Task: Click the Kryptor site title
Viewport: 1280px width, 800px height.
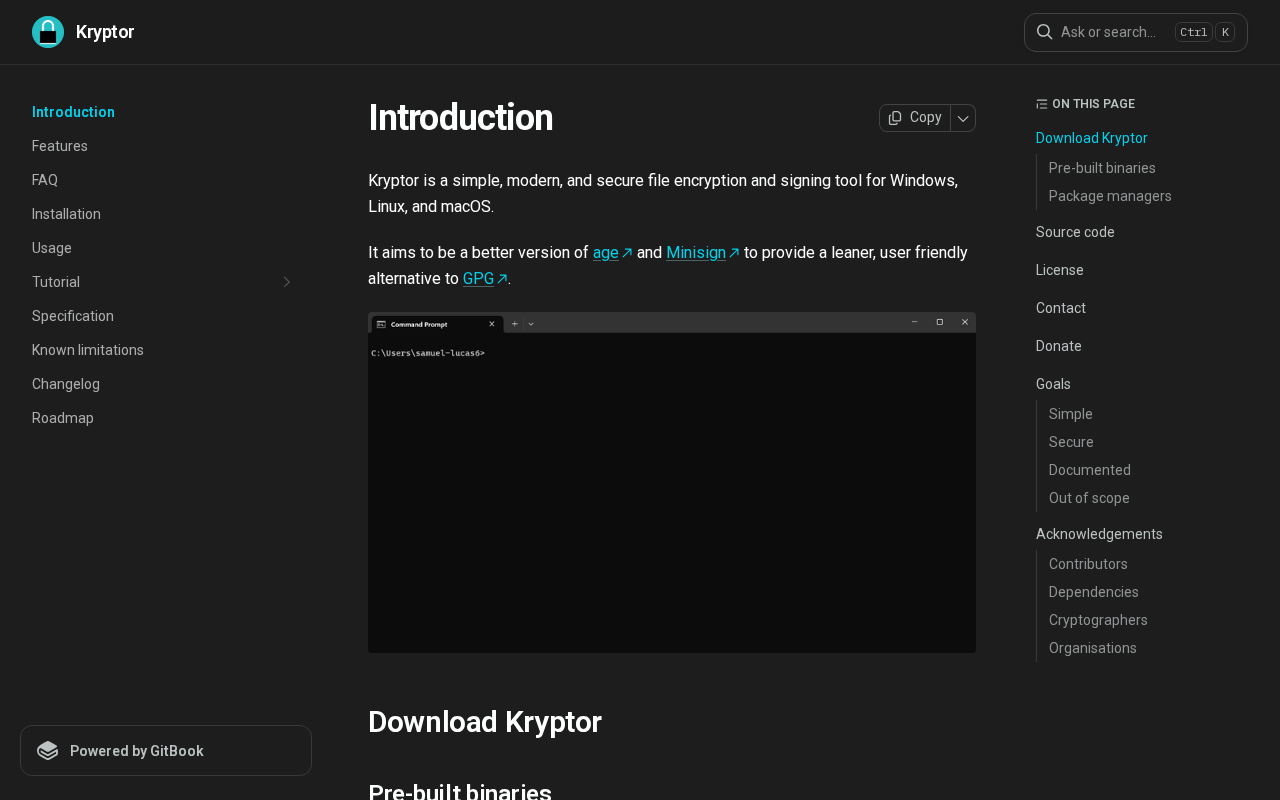Action: [x=105, y=32]
